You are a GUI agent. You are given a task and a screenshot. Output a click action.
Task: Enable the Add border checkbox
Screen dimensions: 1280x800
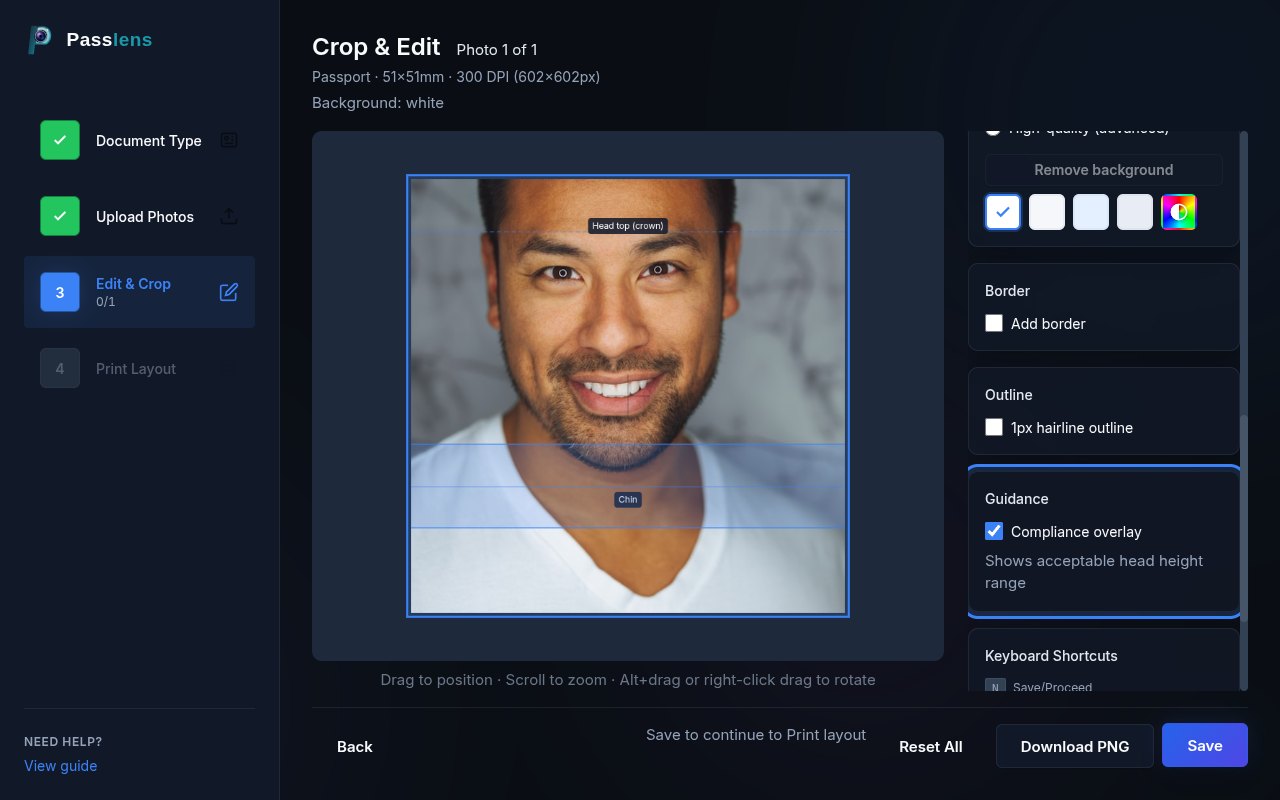click(x=994, y=323)
